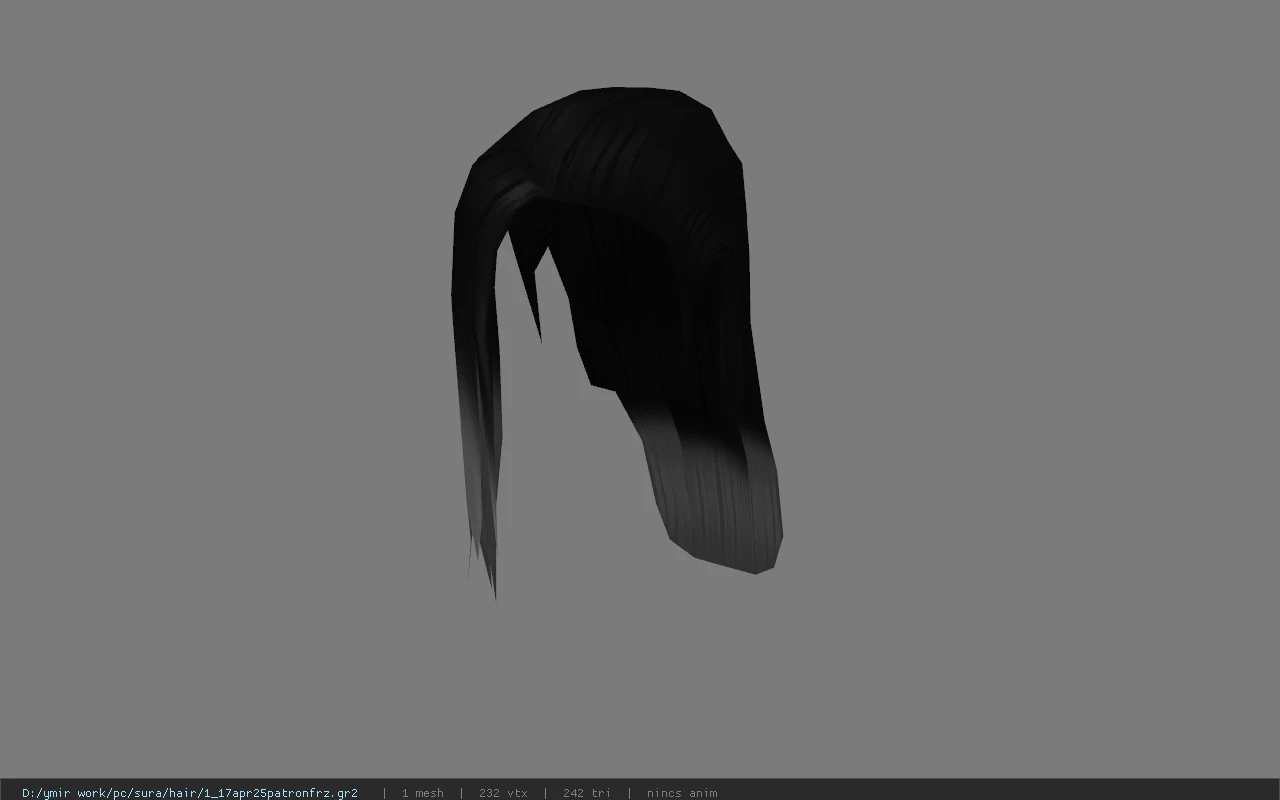Click the file path ending in 1_17apr25patronfrz.gr2
This screenshot has height=800, width=1280.
click(190, 793)
